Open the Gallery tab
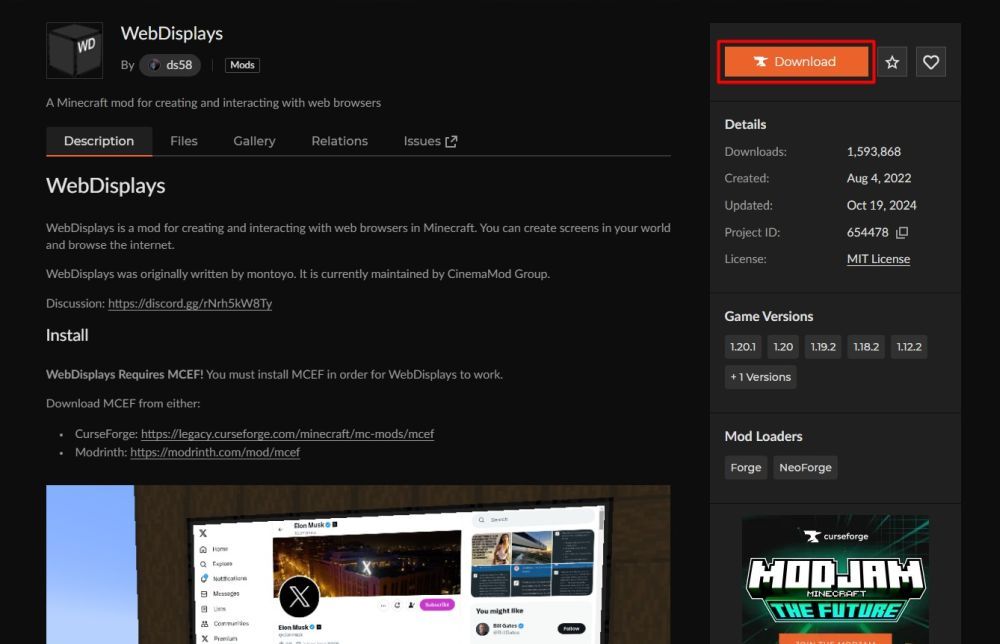Image resolution: width=1000 pixels, height=644 pixels. (x=254, y=141)
